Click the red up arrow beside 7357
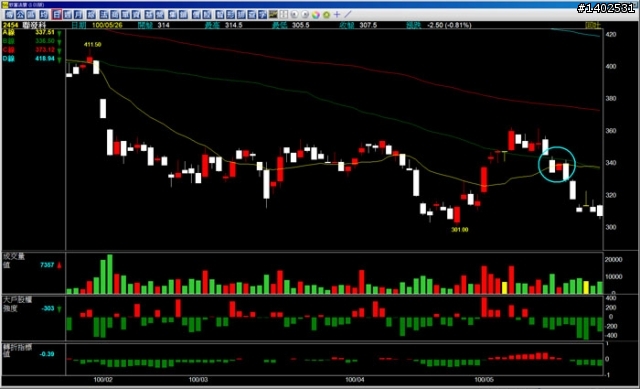 point(59,265)
